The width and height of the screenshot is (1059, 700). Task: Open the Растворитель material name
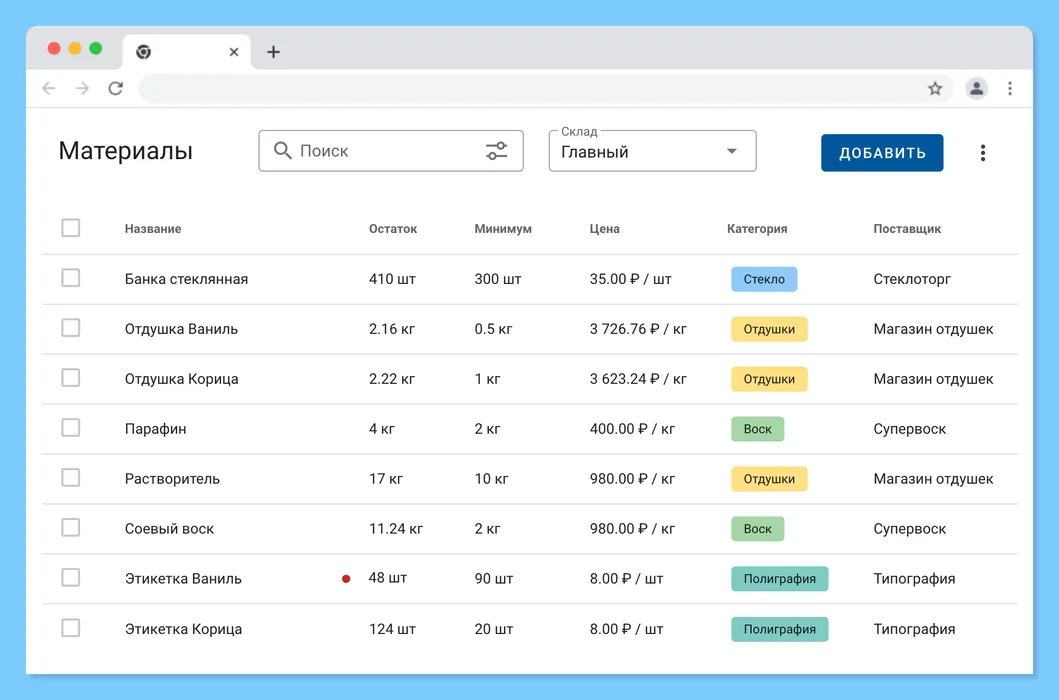coord(172,479)
